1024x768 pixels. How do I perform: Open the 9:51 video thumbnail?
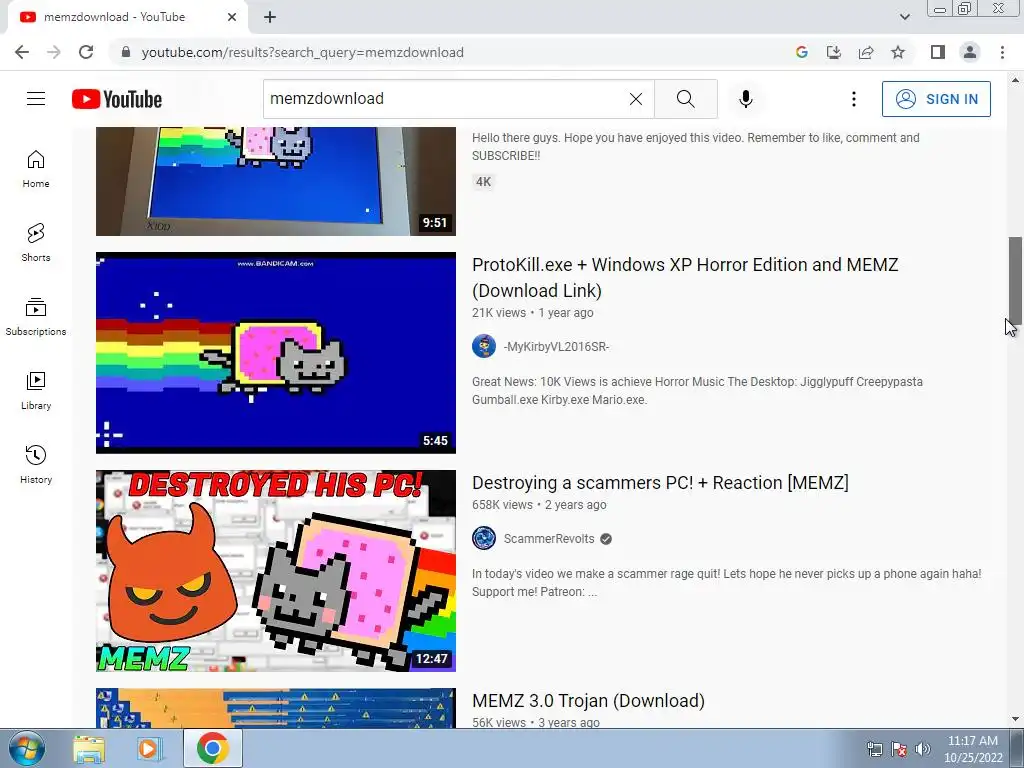[x=276, y=182]
